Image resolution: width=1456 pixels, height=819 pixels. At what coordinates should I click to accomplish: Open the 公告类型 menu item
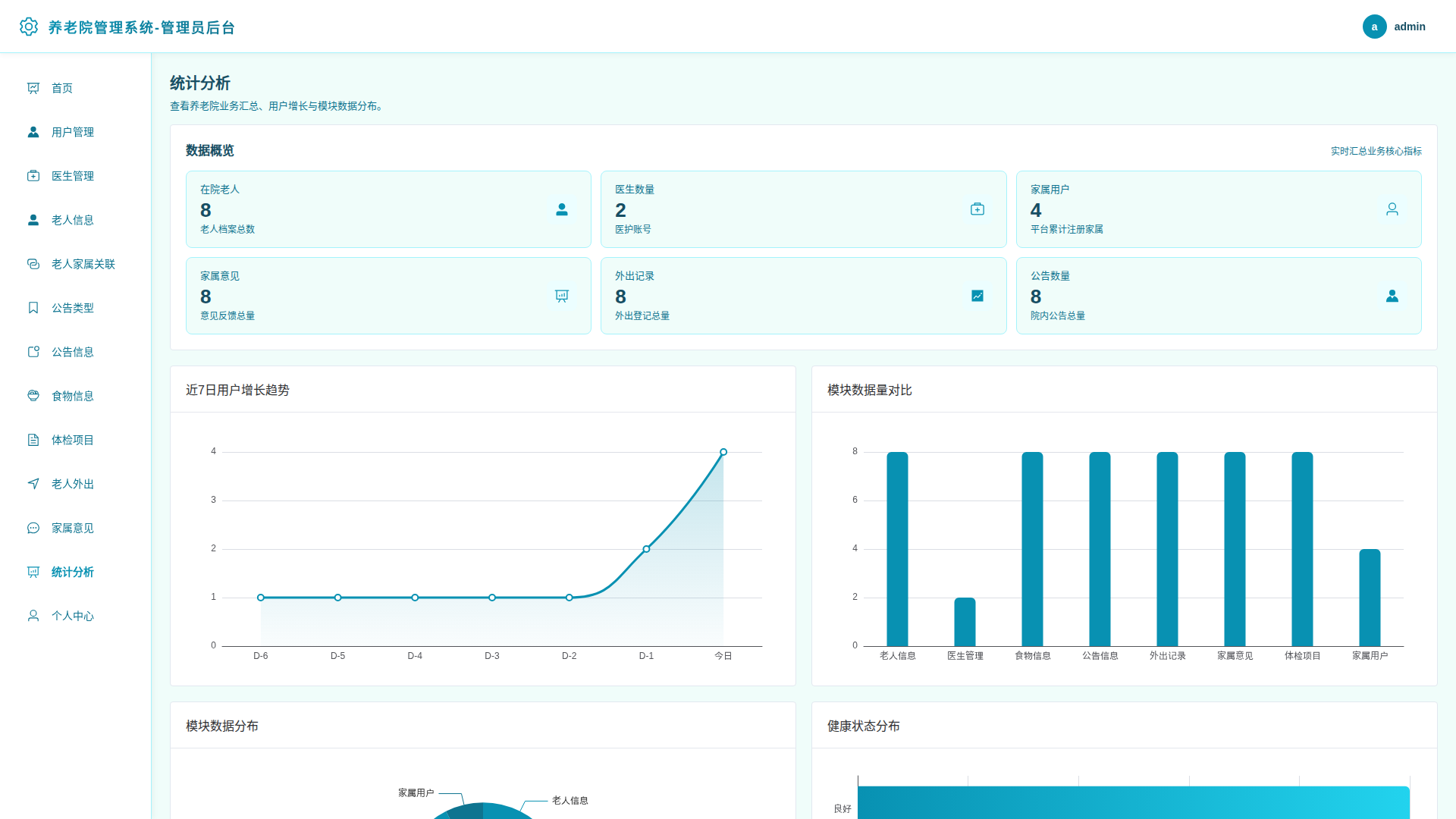pyautogui.click(x=76, y=308)
